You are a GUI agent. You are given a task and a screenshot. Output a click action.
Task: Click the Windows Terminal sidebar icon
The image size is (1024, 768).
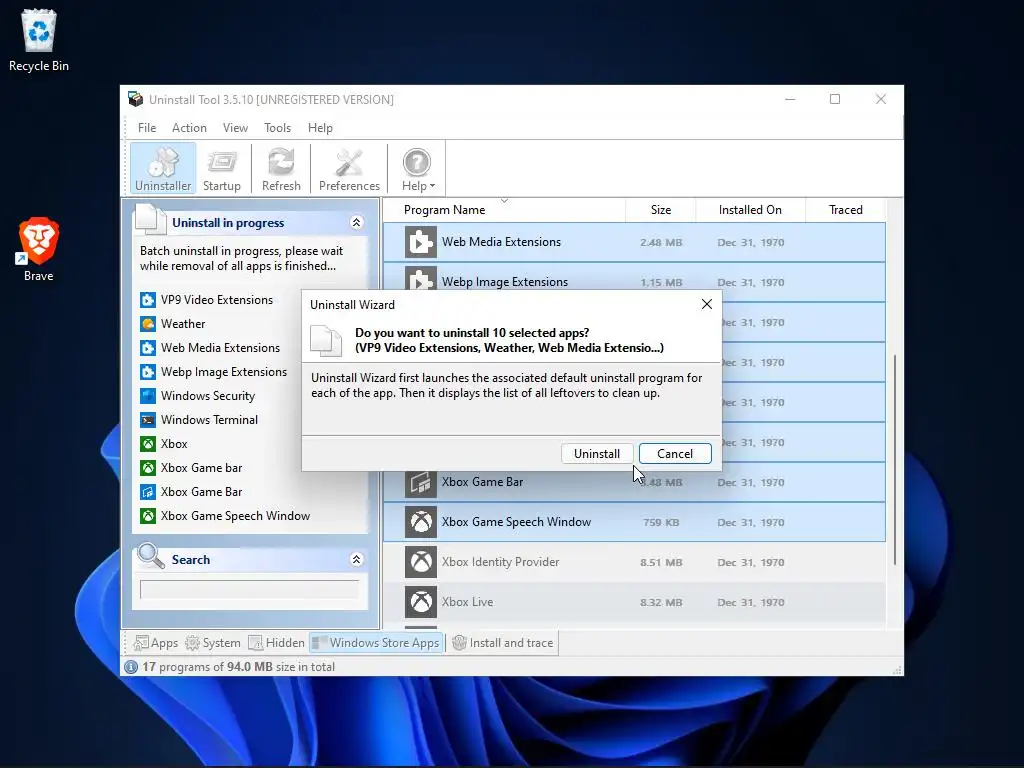(x=148, y=420)
